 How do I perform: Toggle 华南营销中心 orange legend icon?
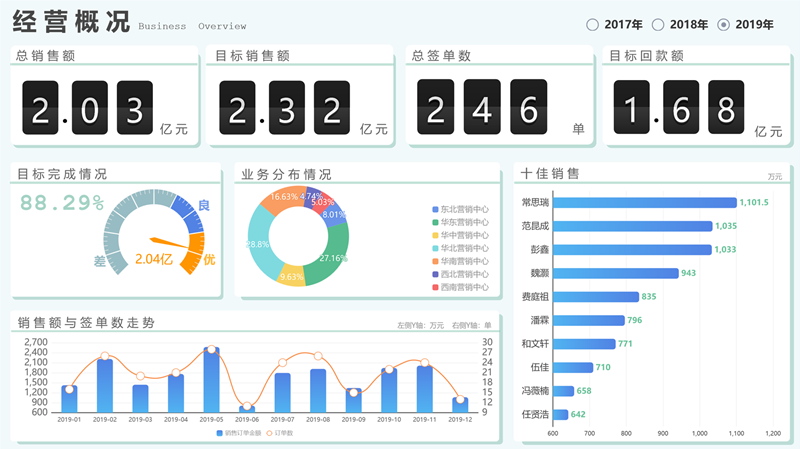pyautogui.click(x=433, y=261)
